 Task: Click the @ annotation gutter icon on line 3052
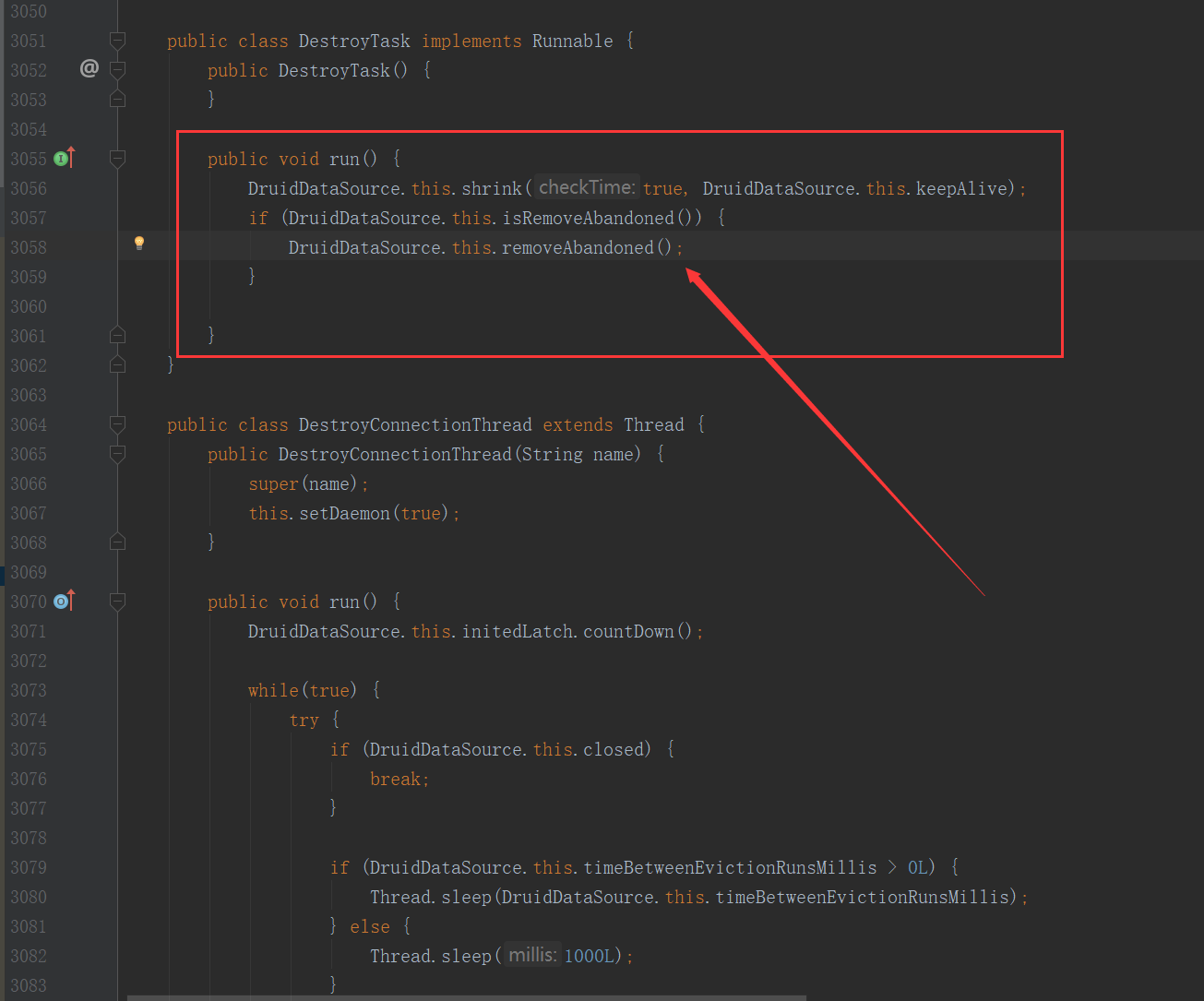click(x=89, y=68)
